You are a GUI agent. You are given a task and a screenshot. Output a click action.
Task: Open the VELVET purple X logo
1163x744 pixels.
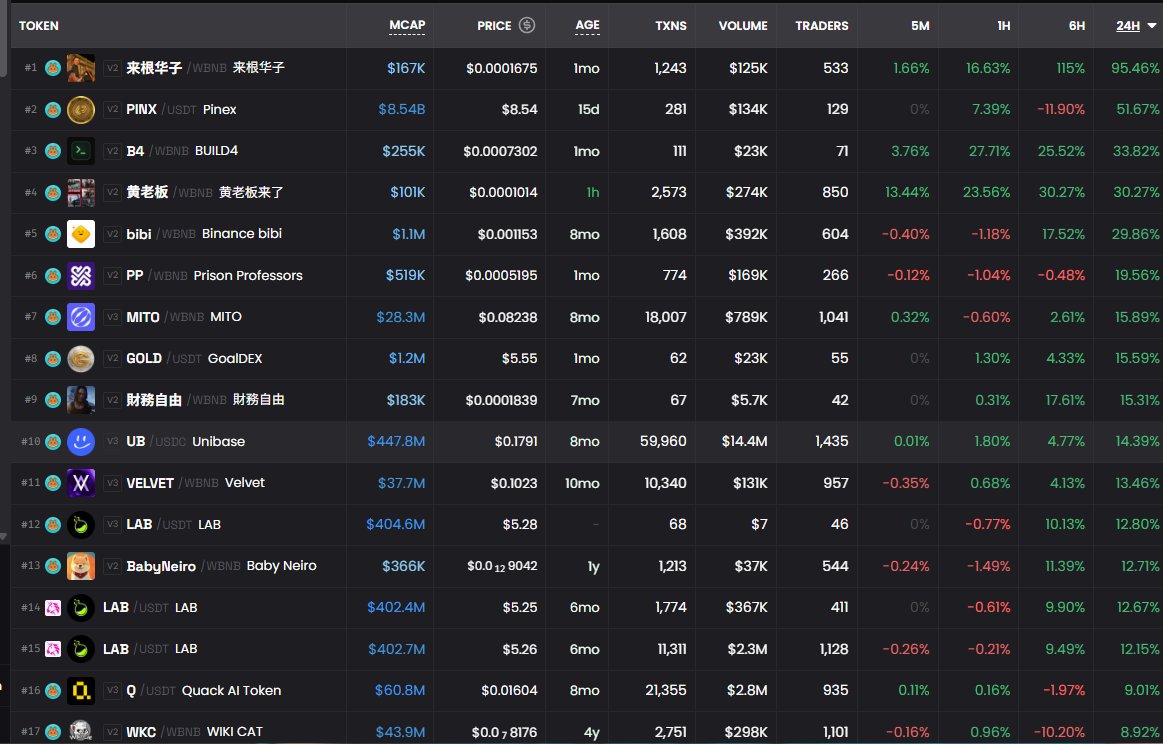pos(81,484)
